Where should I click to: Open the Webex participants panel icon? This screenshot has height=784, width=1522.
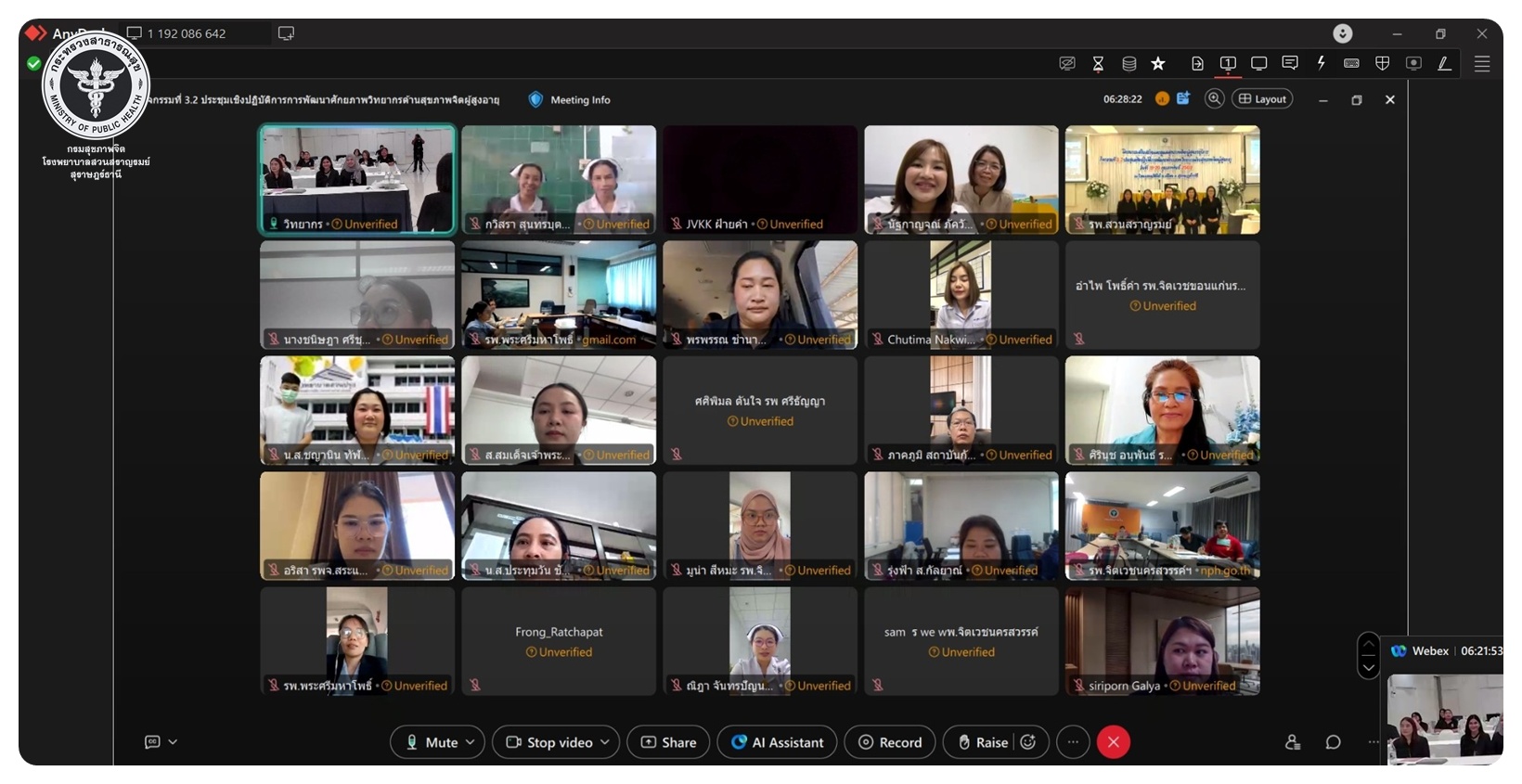(x=1293, y=742)
